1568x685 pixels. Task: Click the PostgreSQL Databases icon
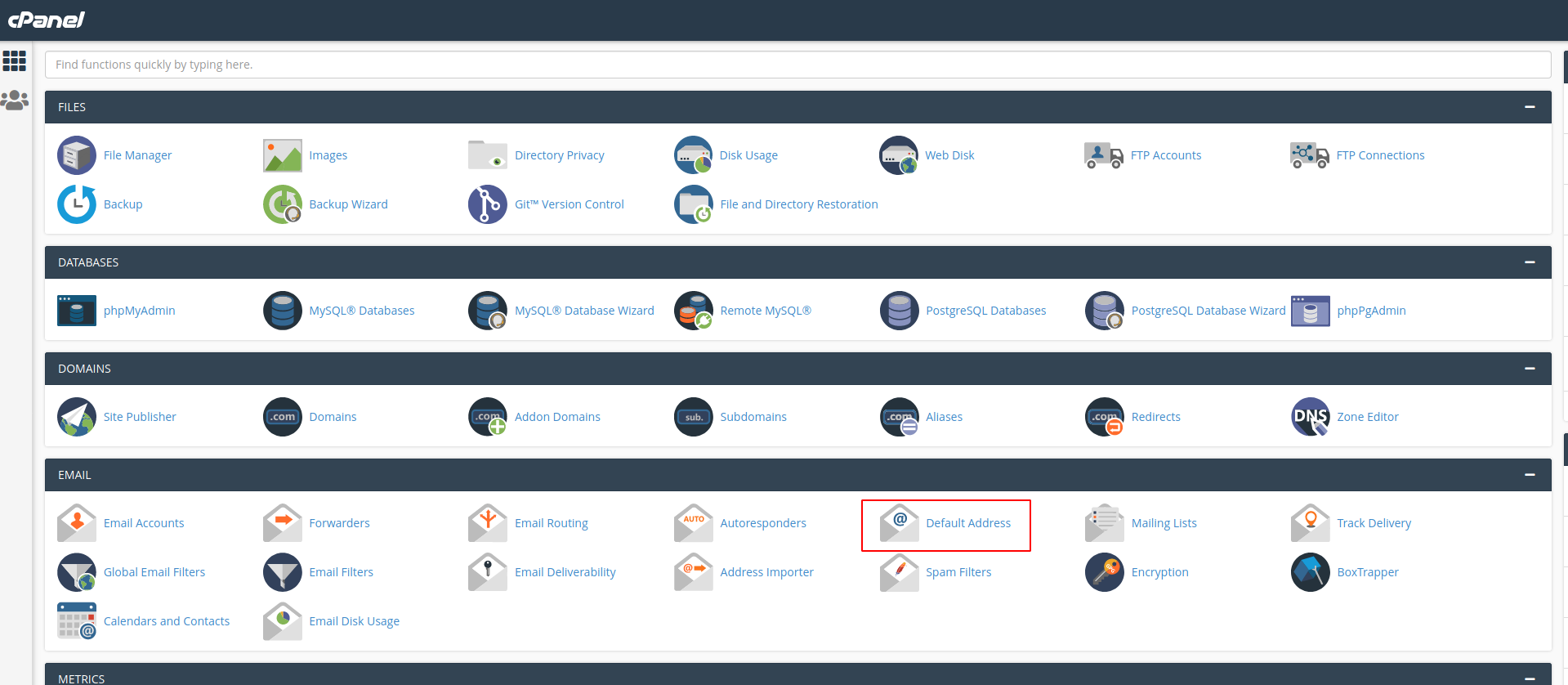(899, 311)
